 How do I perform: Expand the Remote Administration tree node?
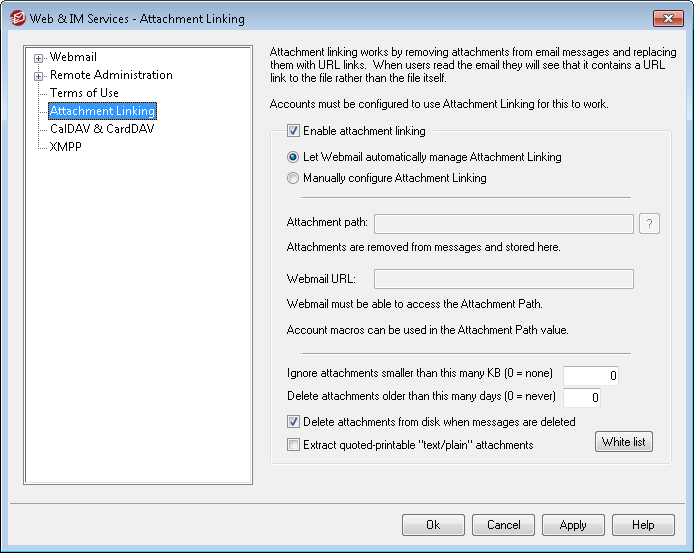pyautogui.click(x=39, y=76)
